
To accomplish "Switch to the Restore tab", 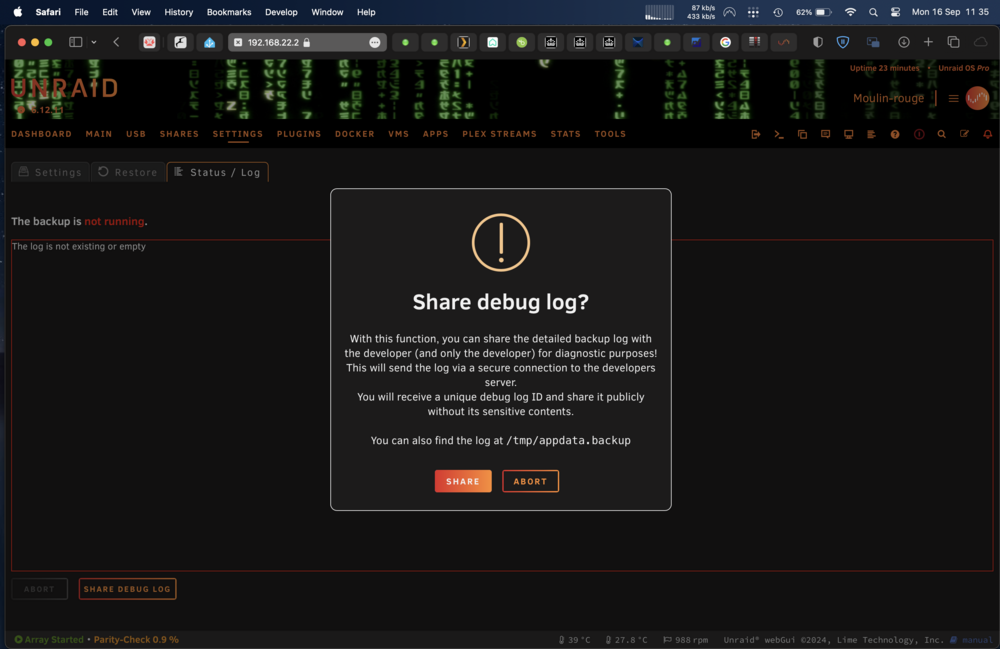I will [x=128, y=172].
